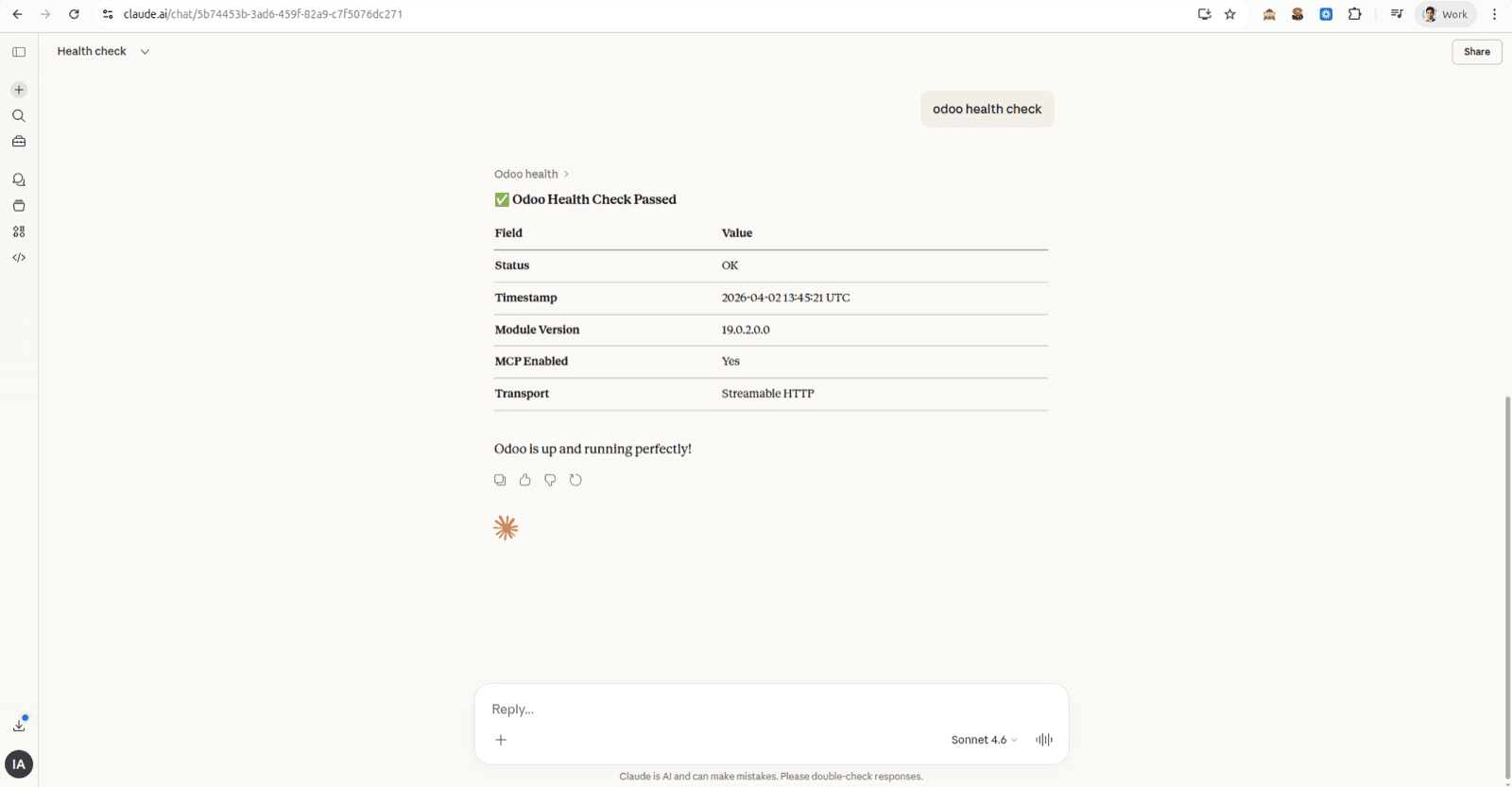
Task: Open the Work profile button
Action: coord(1446,14)
